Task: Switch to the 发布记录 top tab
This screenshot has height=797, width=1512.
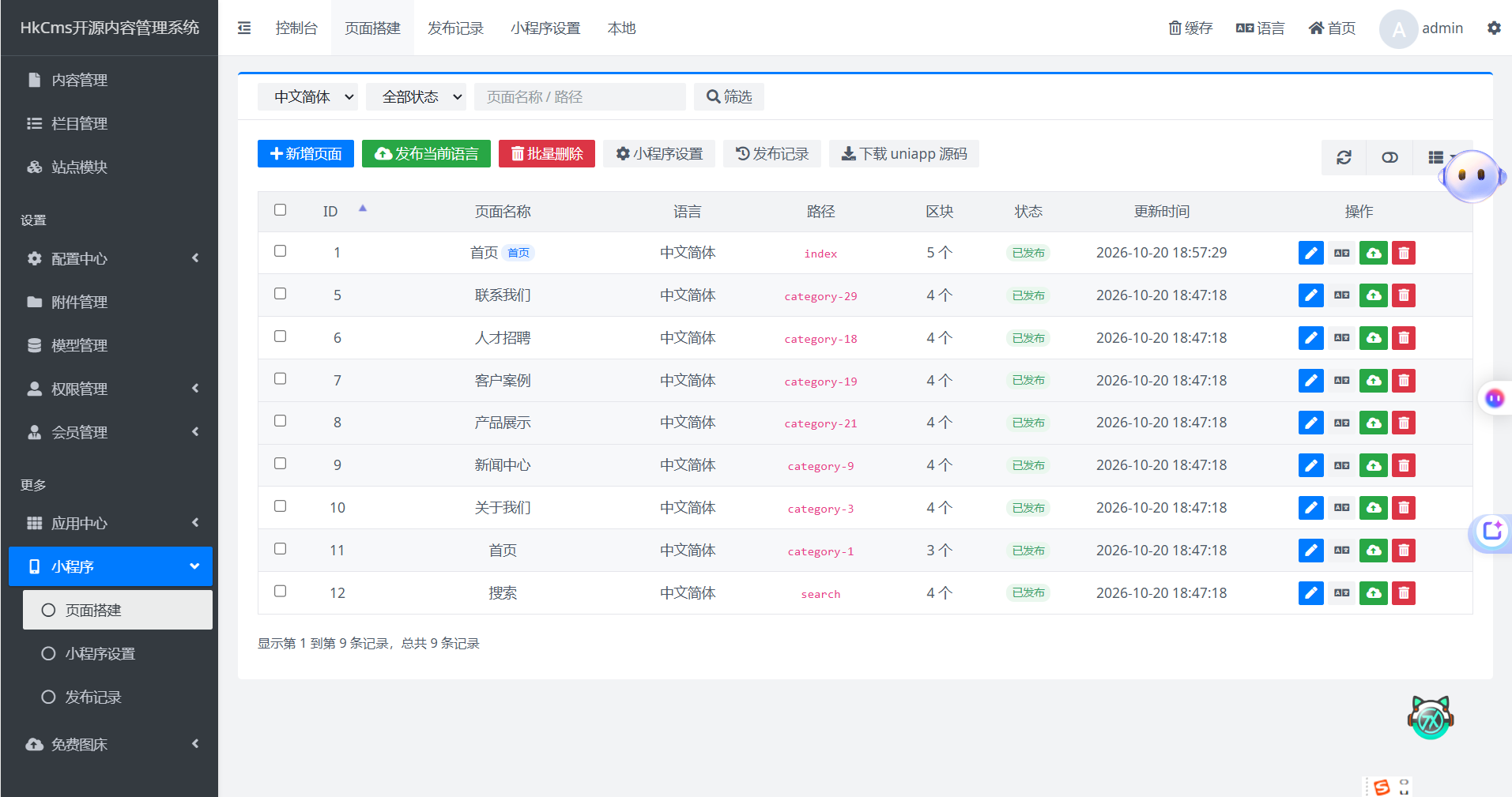Action: (x=455, y=28)
